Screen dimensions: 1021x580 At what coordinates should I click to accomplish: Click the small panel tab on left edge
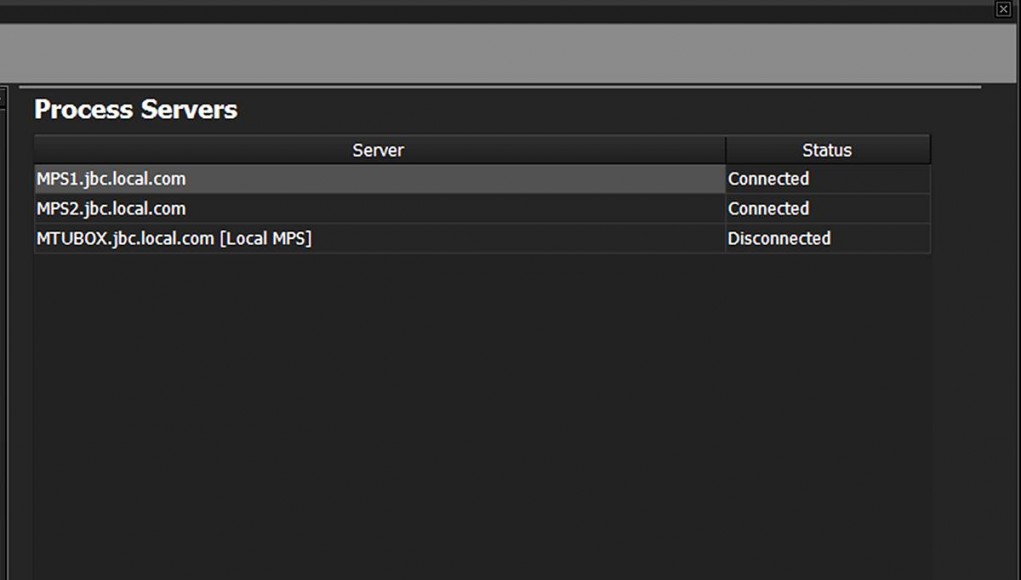(x=3, y=98)
